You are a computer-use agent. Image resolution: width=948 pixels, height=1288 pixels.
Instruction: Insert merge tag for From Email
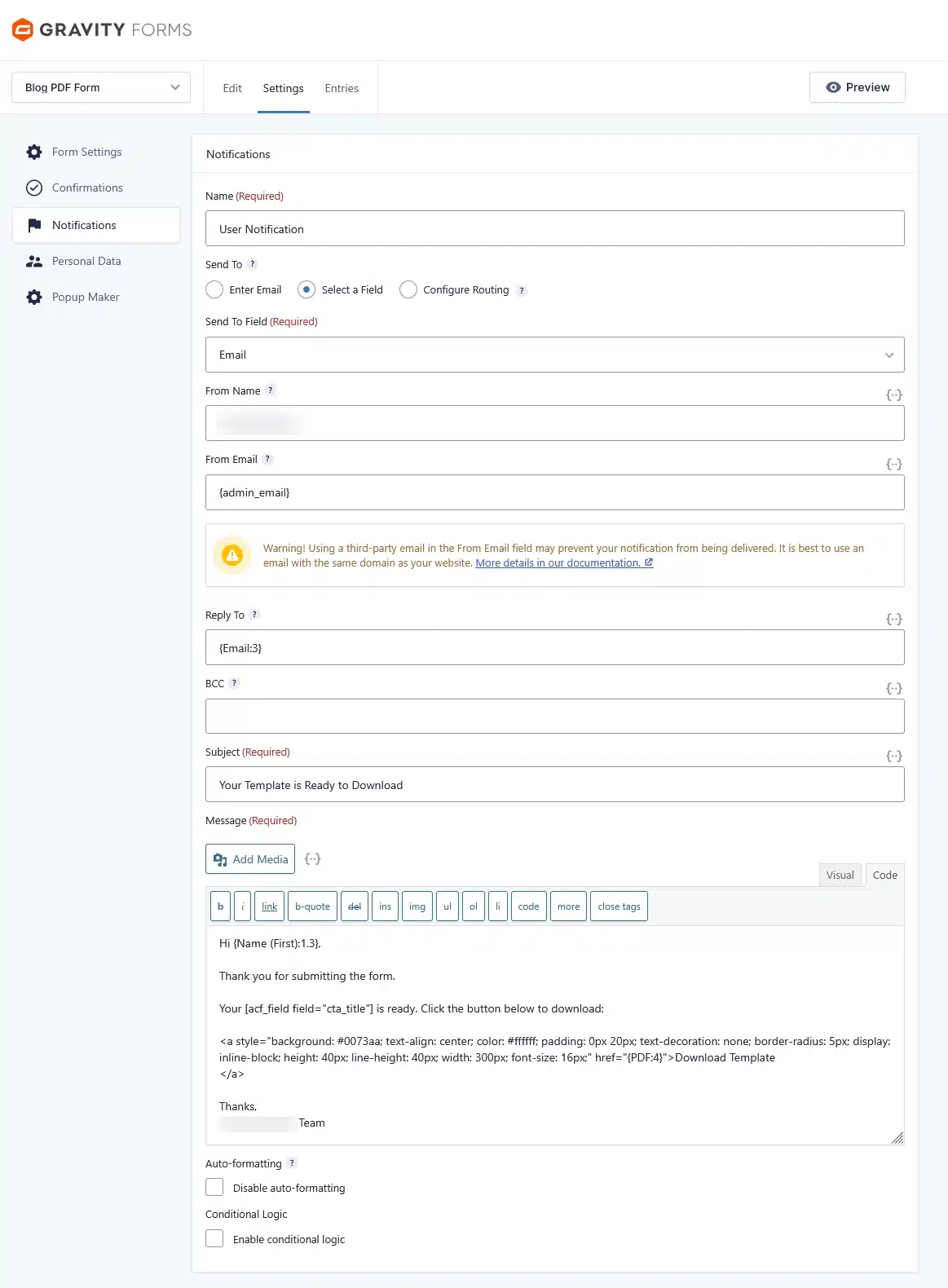pos(894,464)
